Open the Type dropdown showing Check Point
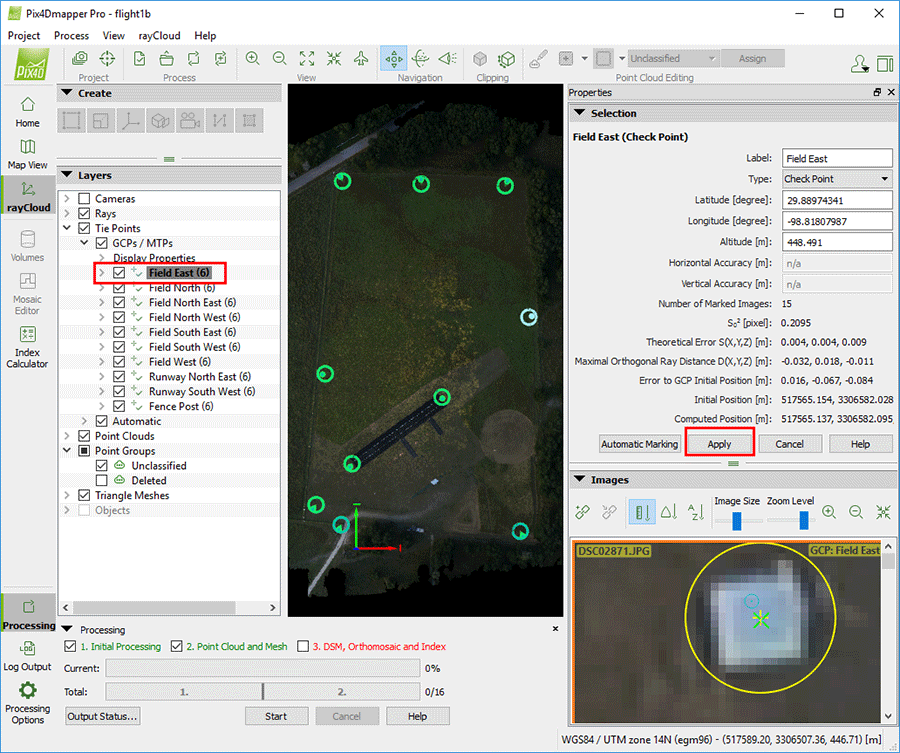 (836, 179)
